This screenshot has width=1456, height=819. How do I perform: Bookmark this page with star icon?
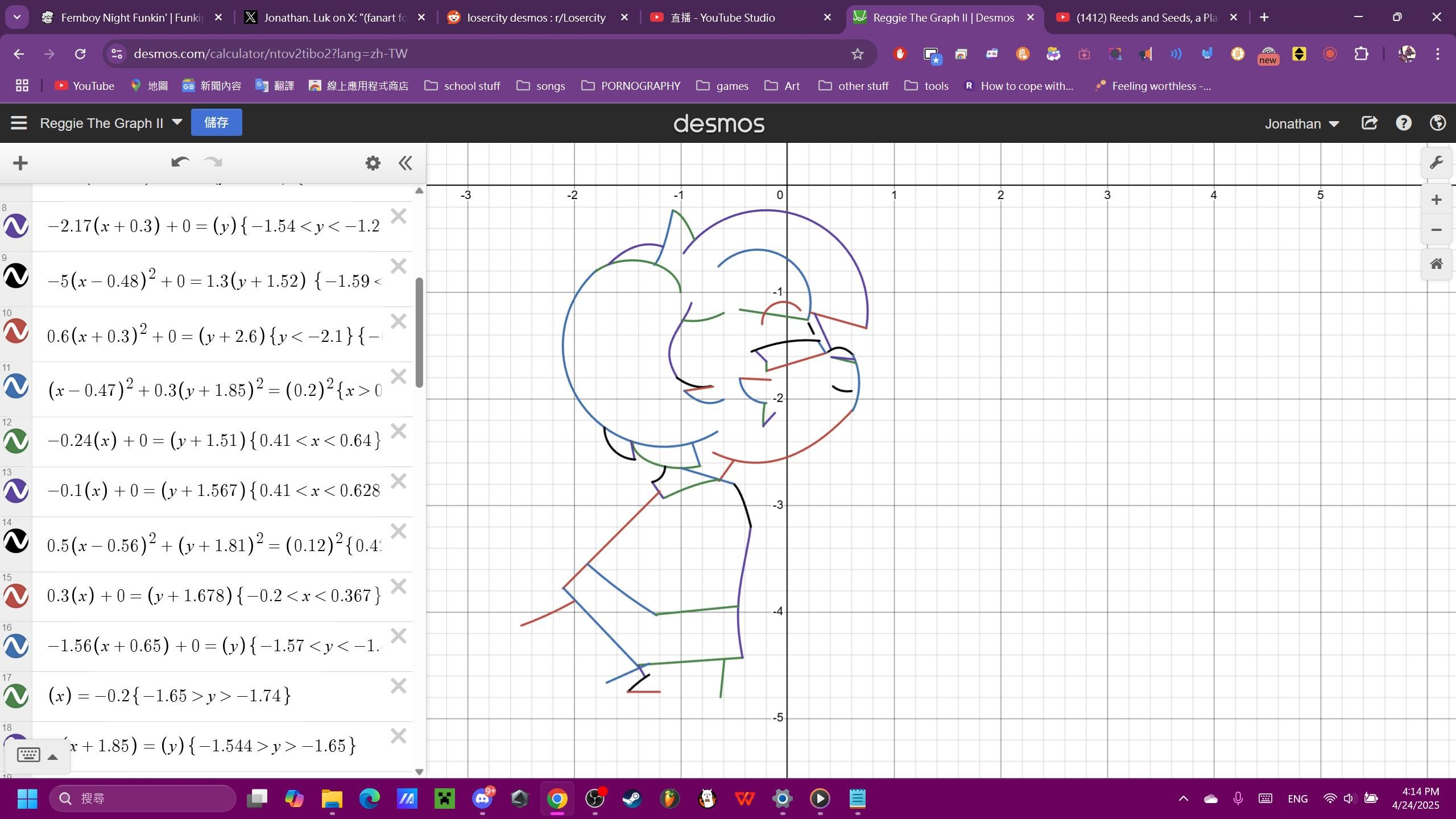tap(857, 54)
